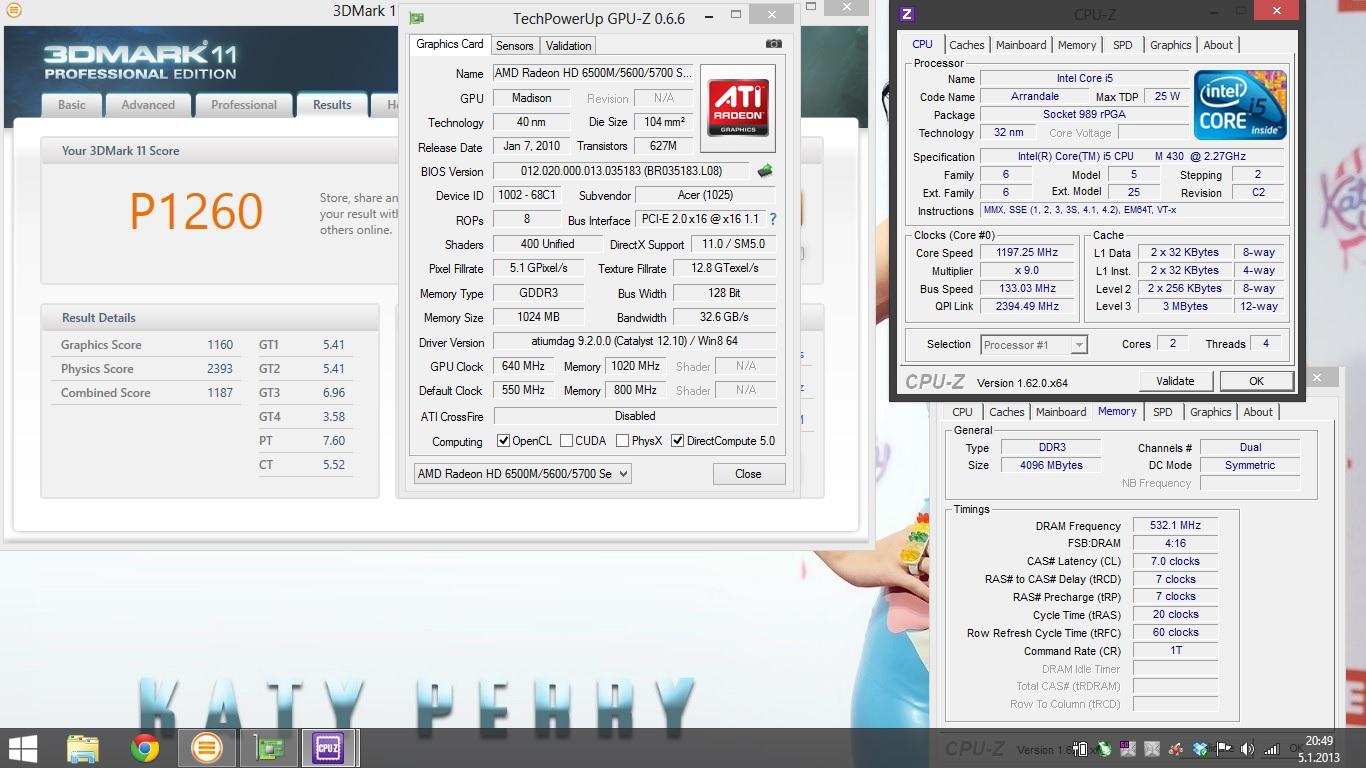Click the DRAM Frequency 532.1 MHz value
The image size is (1366, 768).
[x=1176, y=526]
